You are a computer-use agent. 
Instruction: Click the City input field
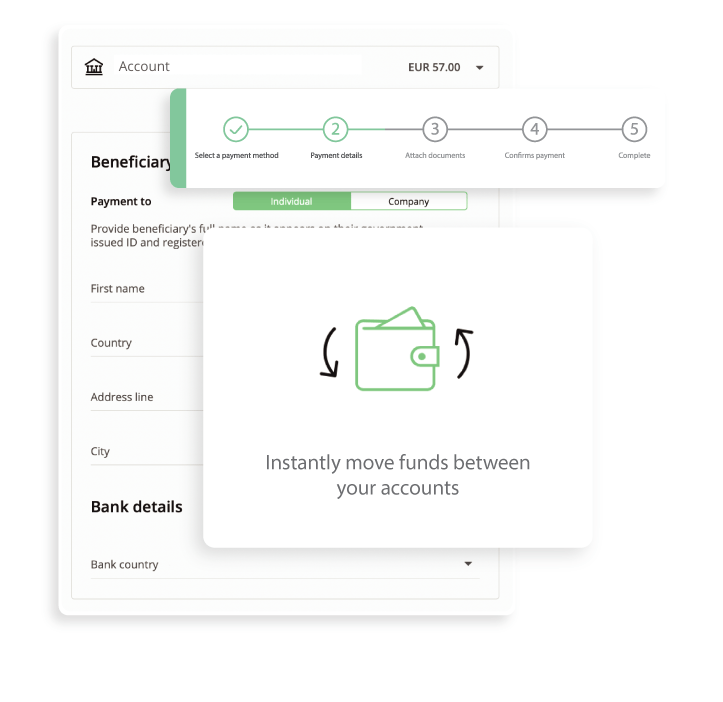147,451
